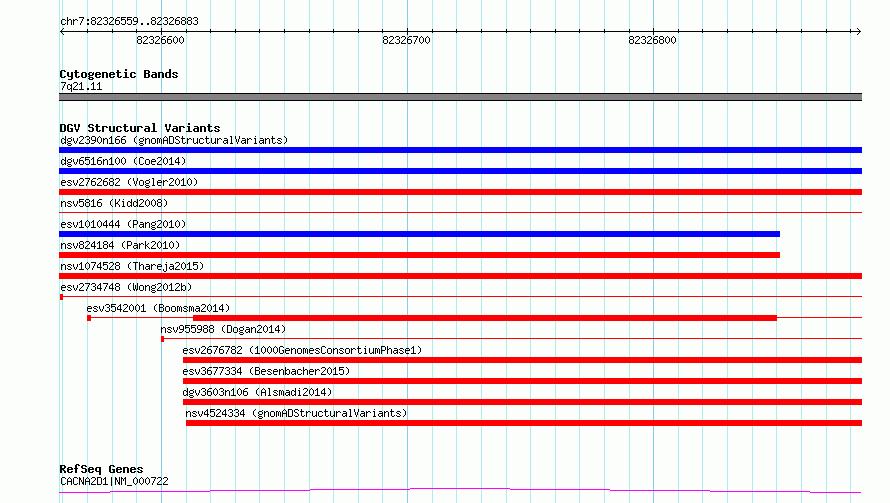This screenshot has width=890, height=503.
Task: Click the DGV Structural Variants track heading
Action: (140, 128)
